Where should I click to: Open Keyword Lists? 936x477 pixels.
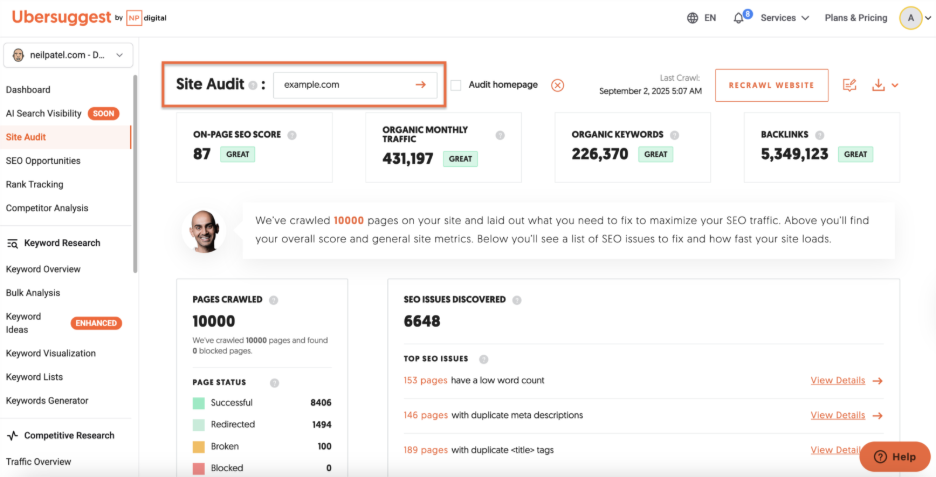[34, 377]
